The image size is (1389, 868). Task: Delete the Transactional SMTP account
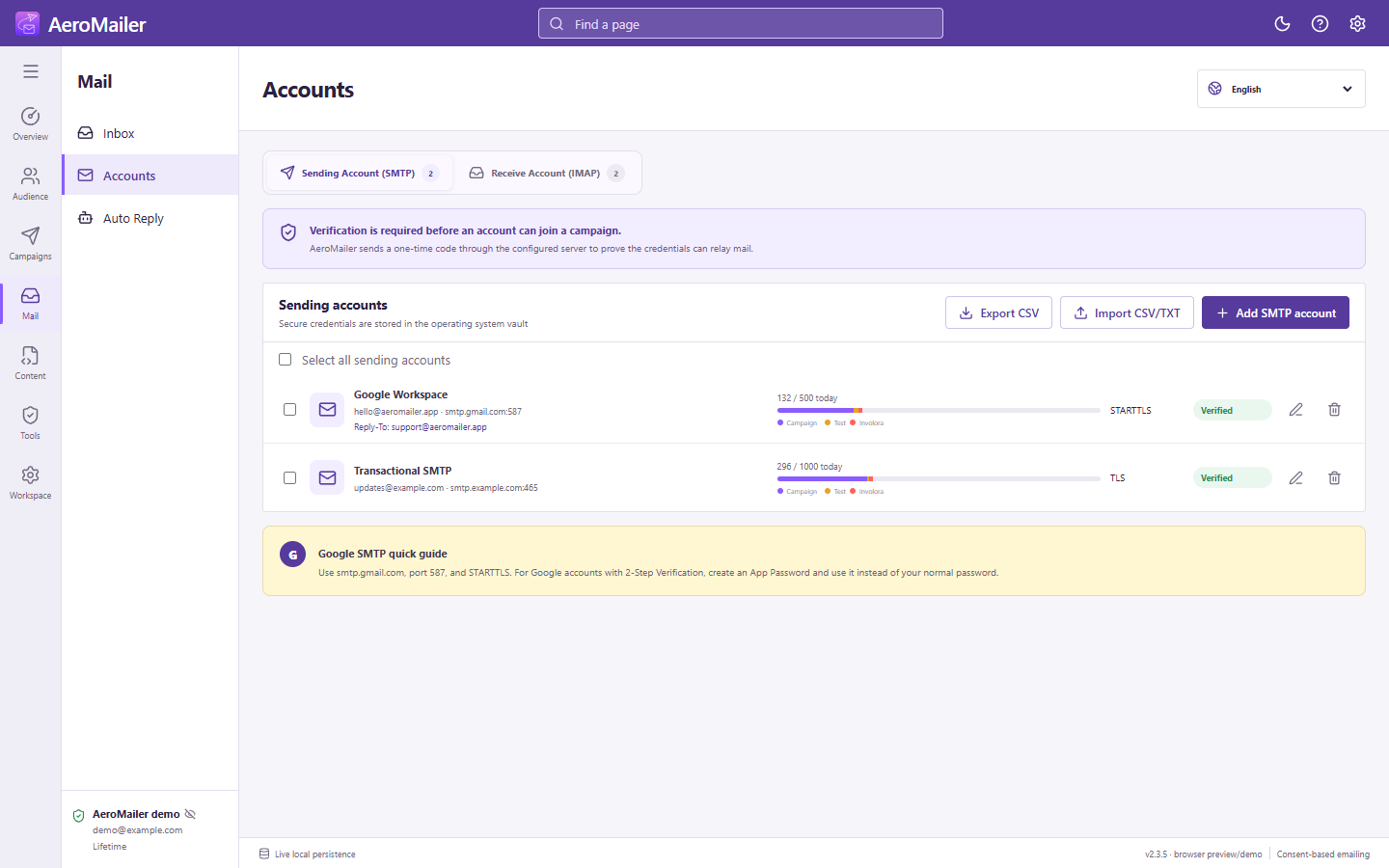(1334, 478)
